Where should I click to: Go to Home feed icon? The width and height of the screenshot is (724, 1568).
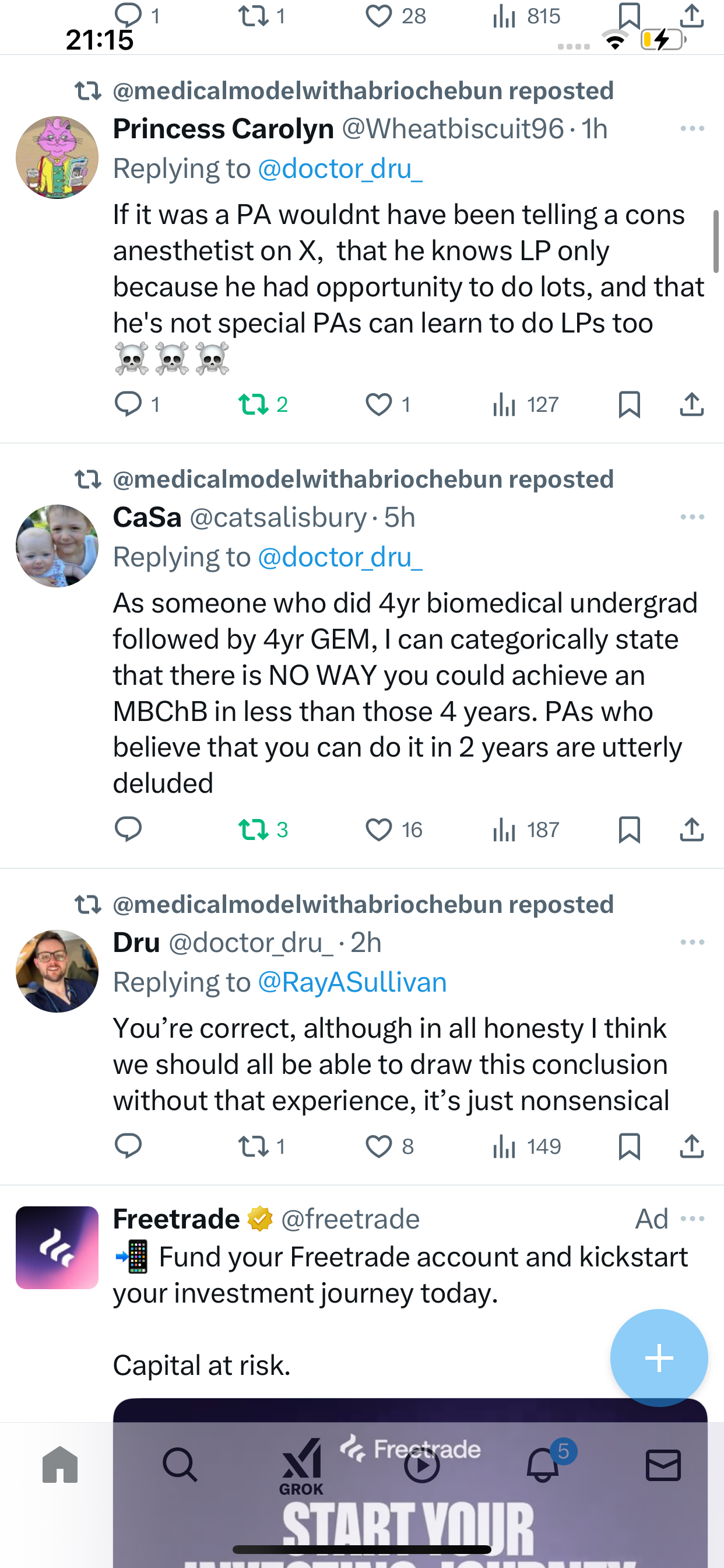click(x=60, y=1465)
